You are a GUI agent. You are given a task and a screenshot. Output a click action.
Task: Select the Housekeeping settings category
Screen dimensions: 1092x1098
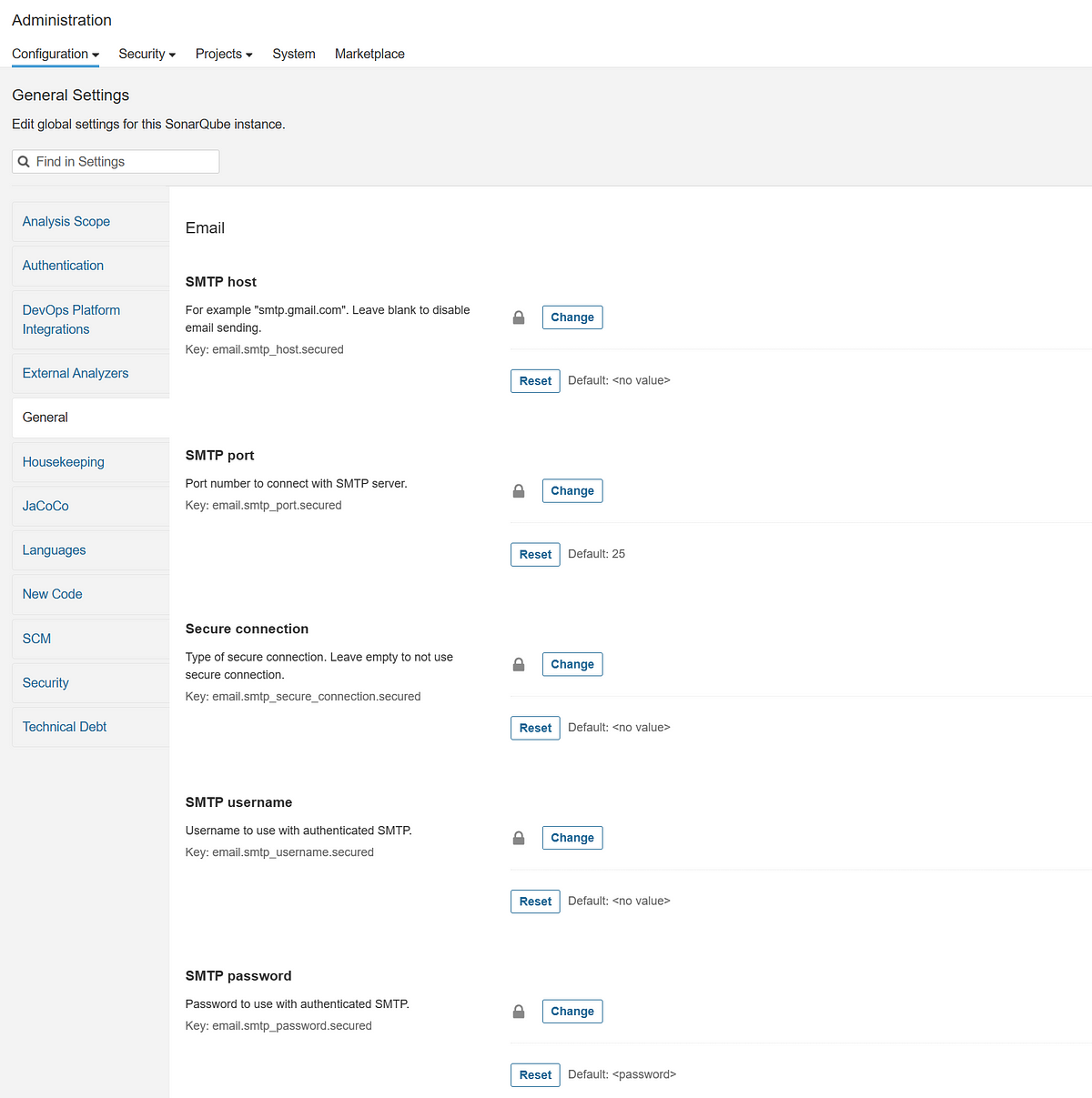pos(63,461)
